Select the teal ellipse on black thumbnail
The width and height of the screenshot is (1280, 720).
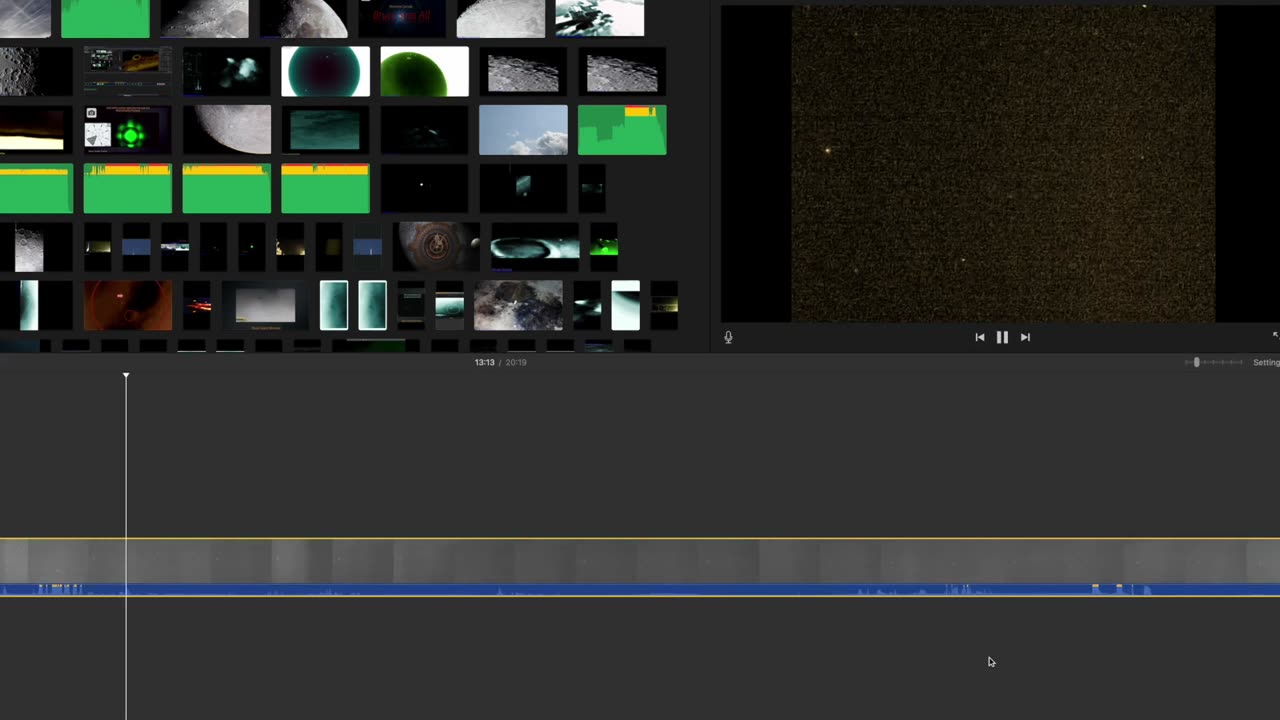coord(535,247)
